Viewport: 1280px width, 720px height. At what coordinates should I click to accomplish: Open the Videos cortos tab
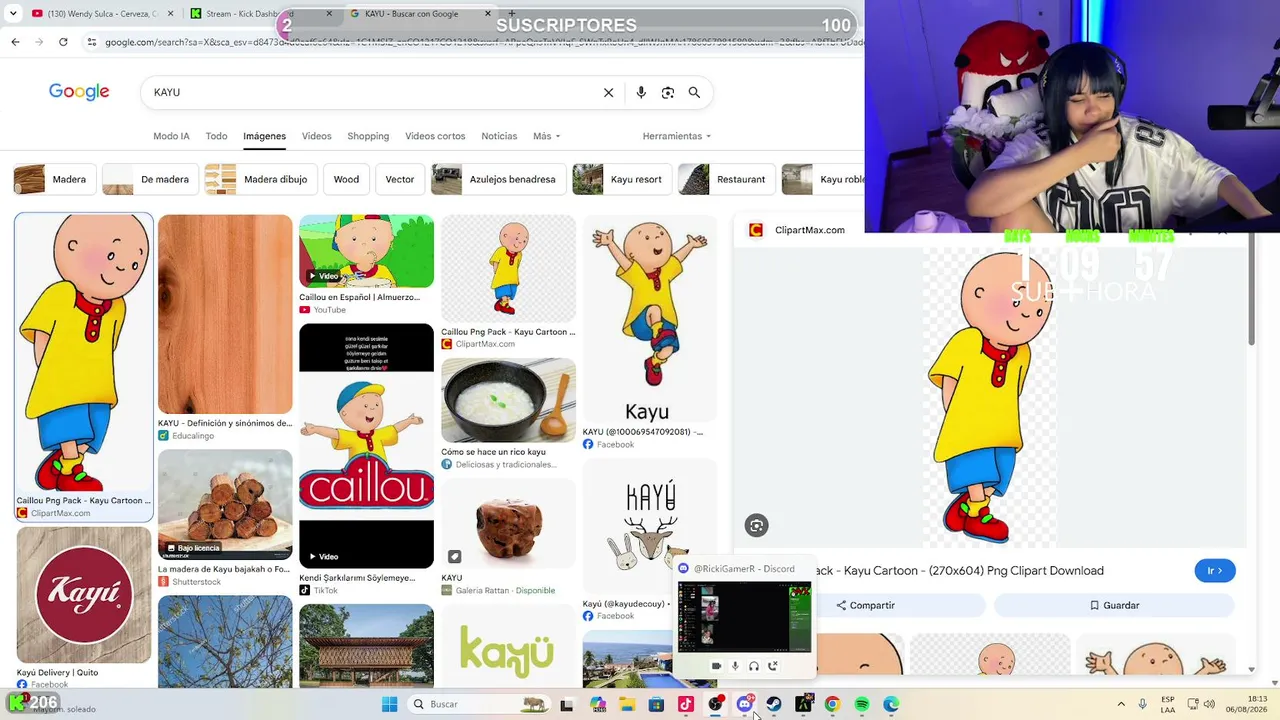pos(435,136)
